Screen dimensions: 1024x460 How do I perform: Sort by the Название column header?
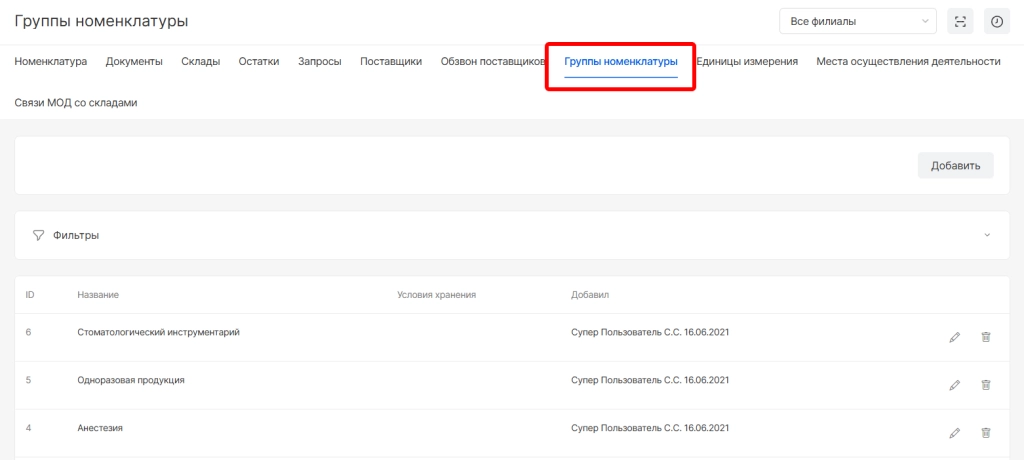tap(98, 295)
